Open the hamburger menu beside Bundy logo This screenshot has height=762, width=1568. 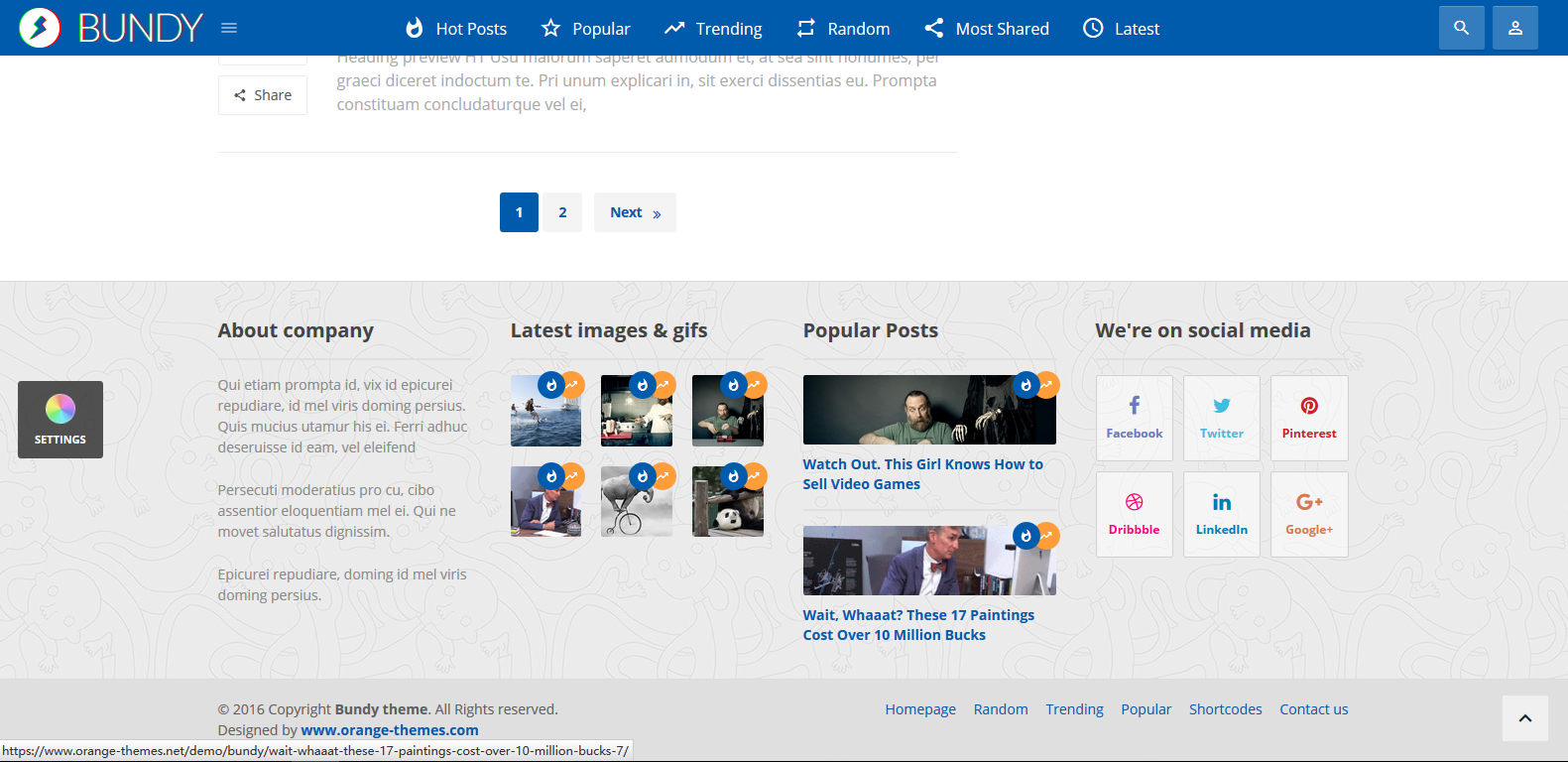point(229,28)
